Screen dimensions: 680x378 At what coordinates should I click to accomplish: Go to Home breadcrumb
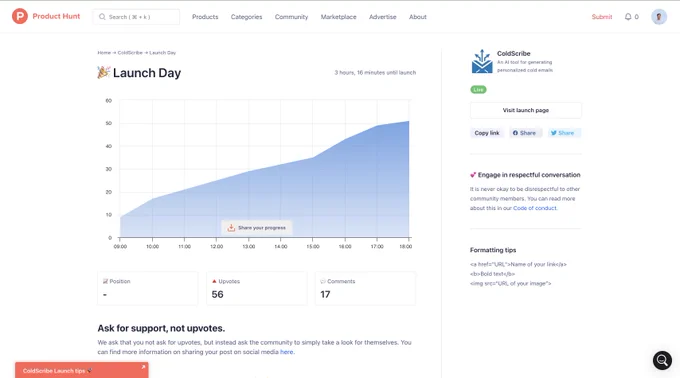(104, 52)
